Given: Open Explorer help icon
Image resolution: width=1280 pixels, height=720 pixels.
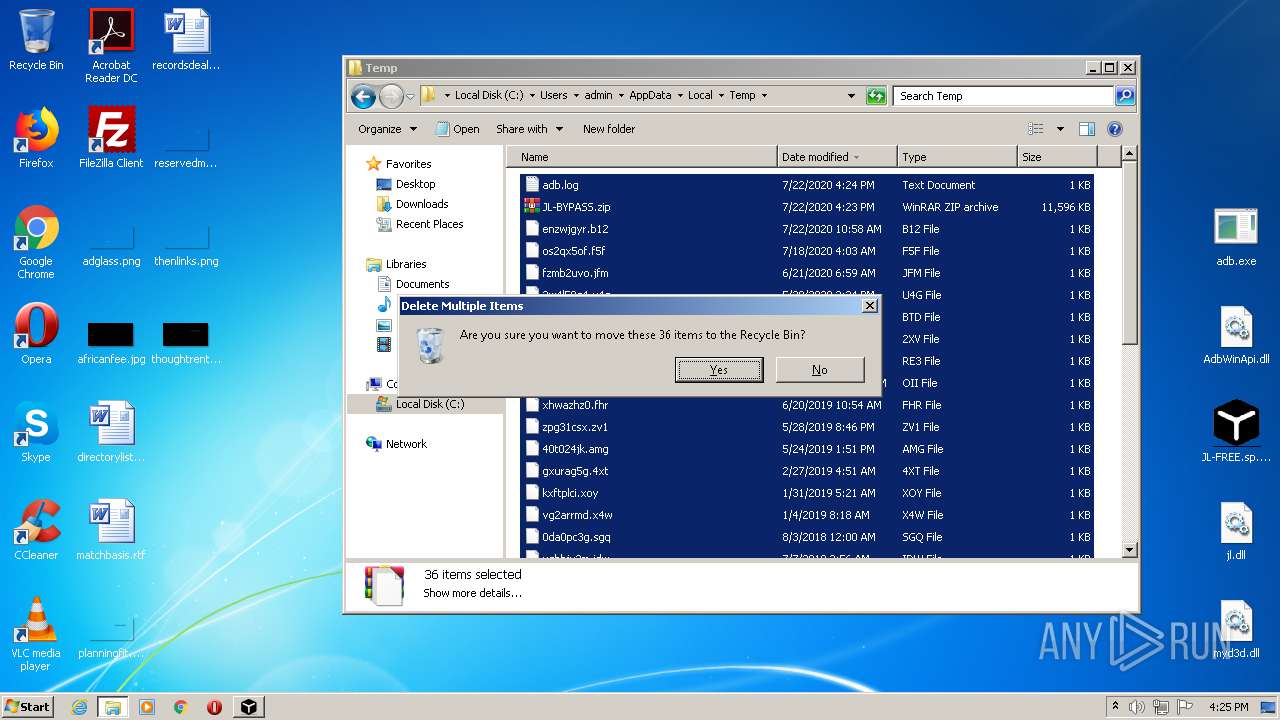Looking at the screenshot, I should point(1115,129).
